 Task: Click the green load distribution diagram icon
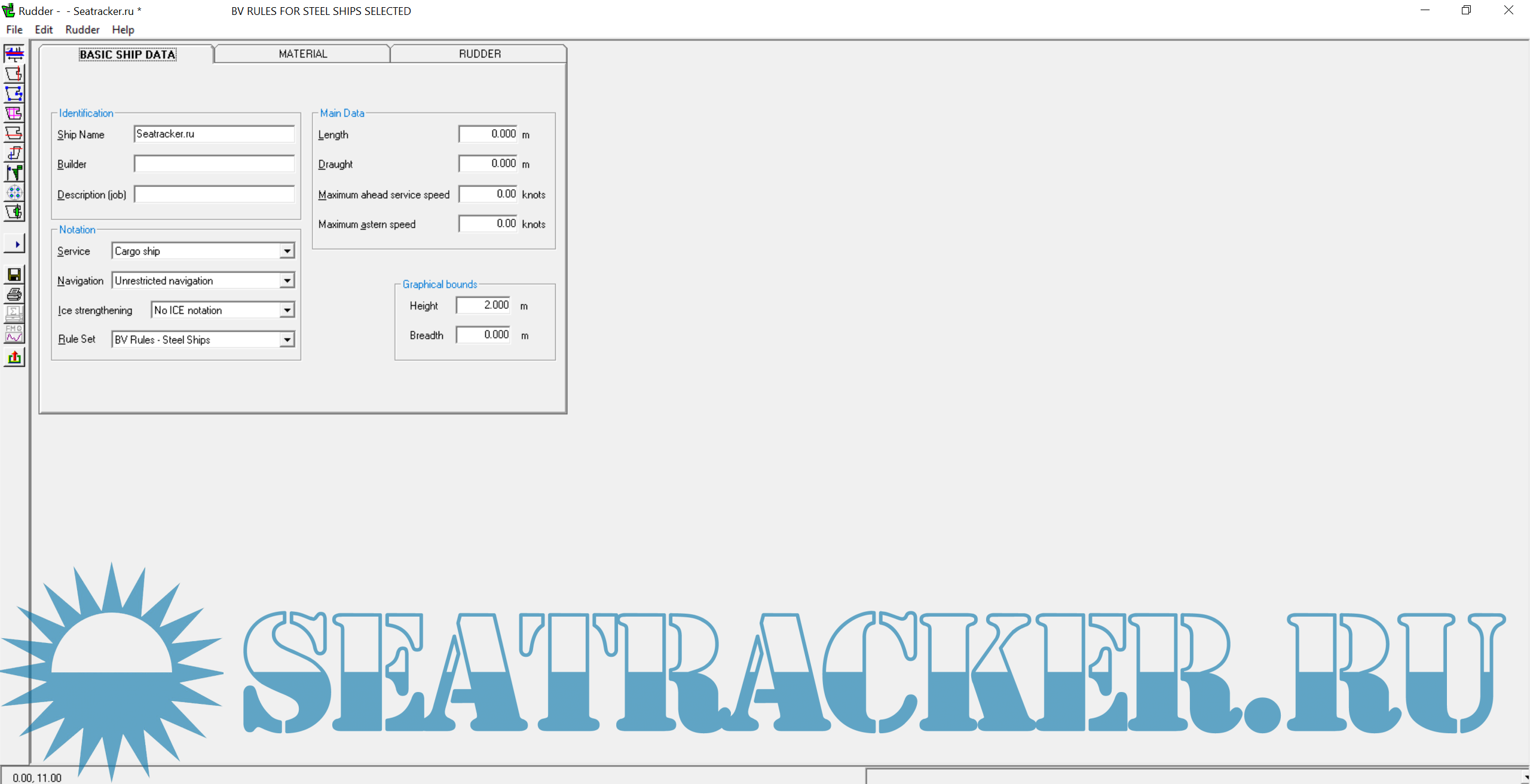pos(14,173)
